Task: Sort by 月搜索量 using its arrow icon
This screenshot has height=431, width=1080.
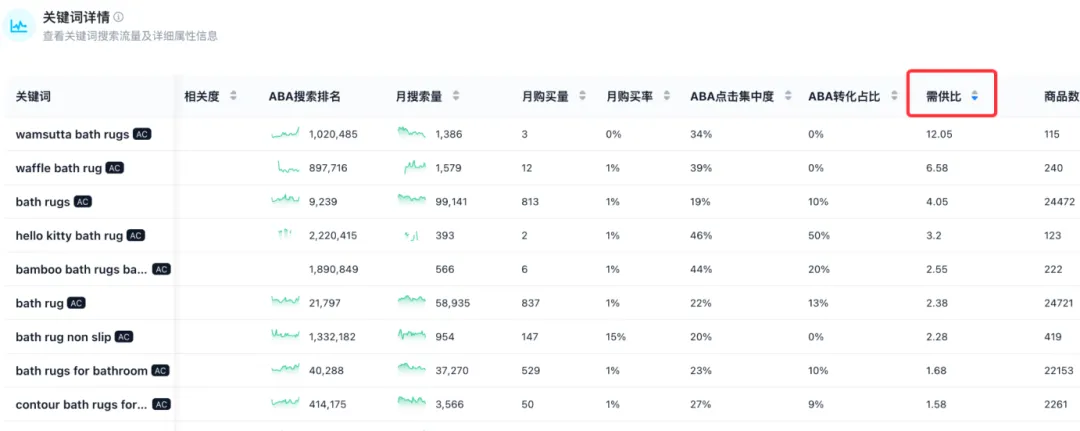Action: pyautogui.click(x=456, y=97)
